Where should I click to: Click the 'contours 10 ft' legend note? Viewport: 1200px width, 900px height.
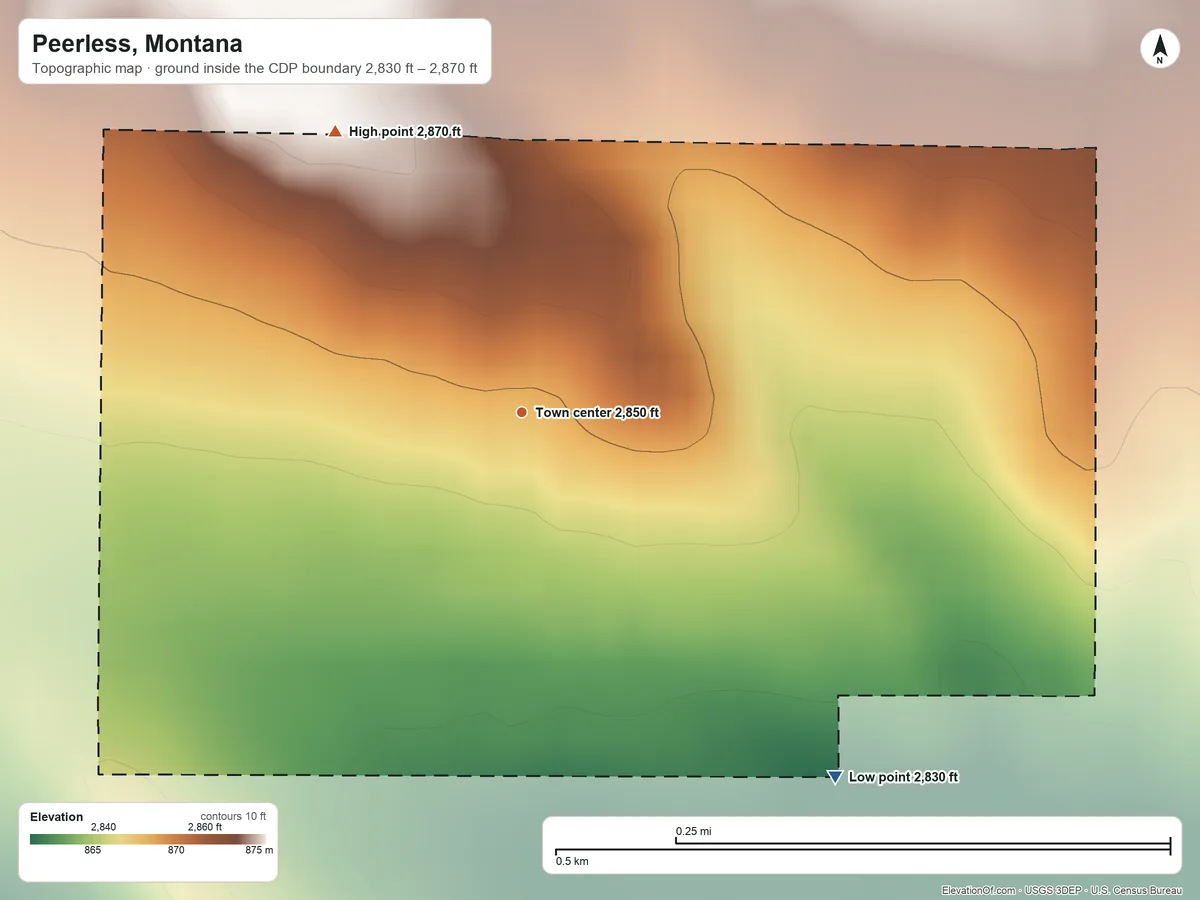(x=233, y=817)
